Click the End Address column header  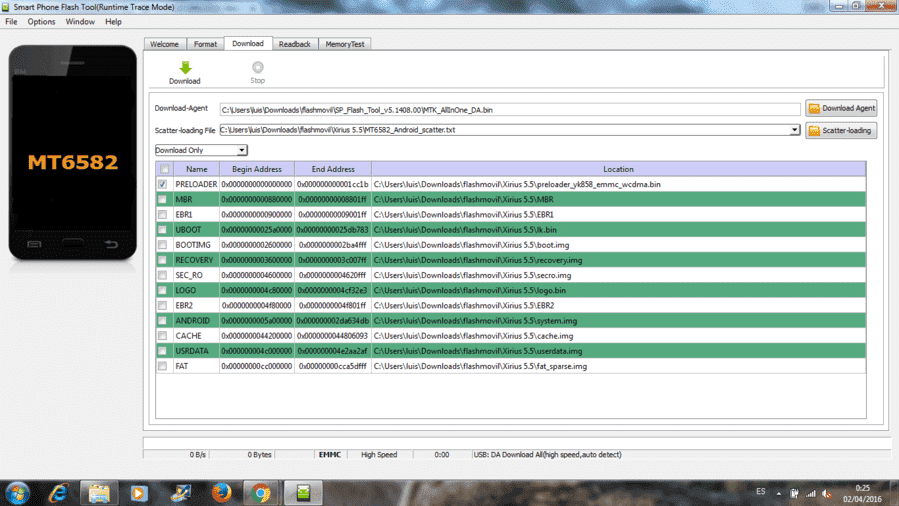click(333, 169)
